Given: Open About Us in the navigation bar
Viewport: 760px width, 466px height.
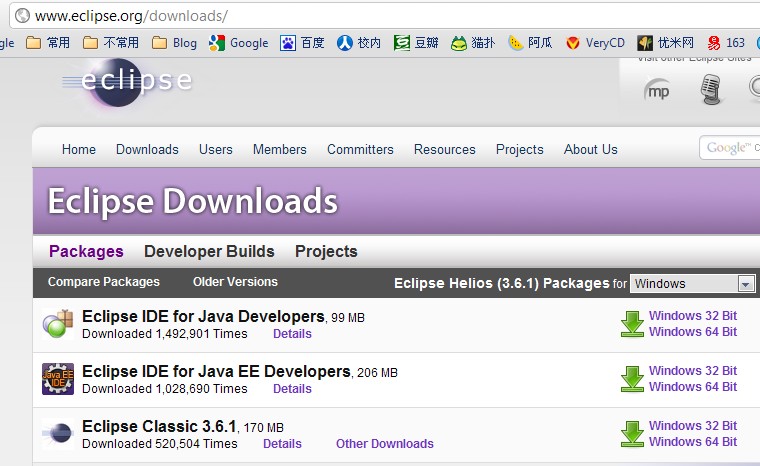Looking at the screenshot, I should coord(590,149).
